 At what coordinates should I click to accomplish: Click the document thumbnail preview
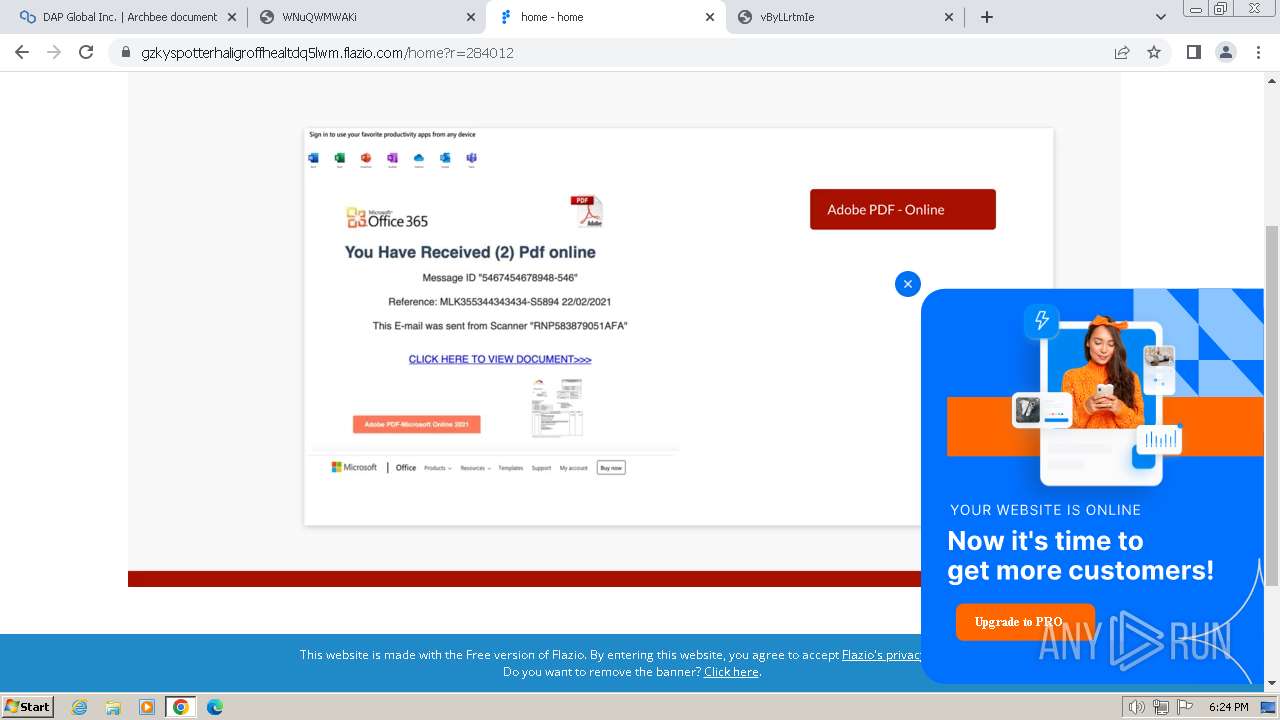[x=557, y=408]
